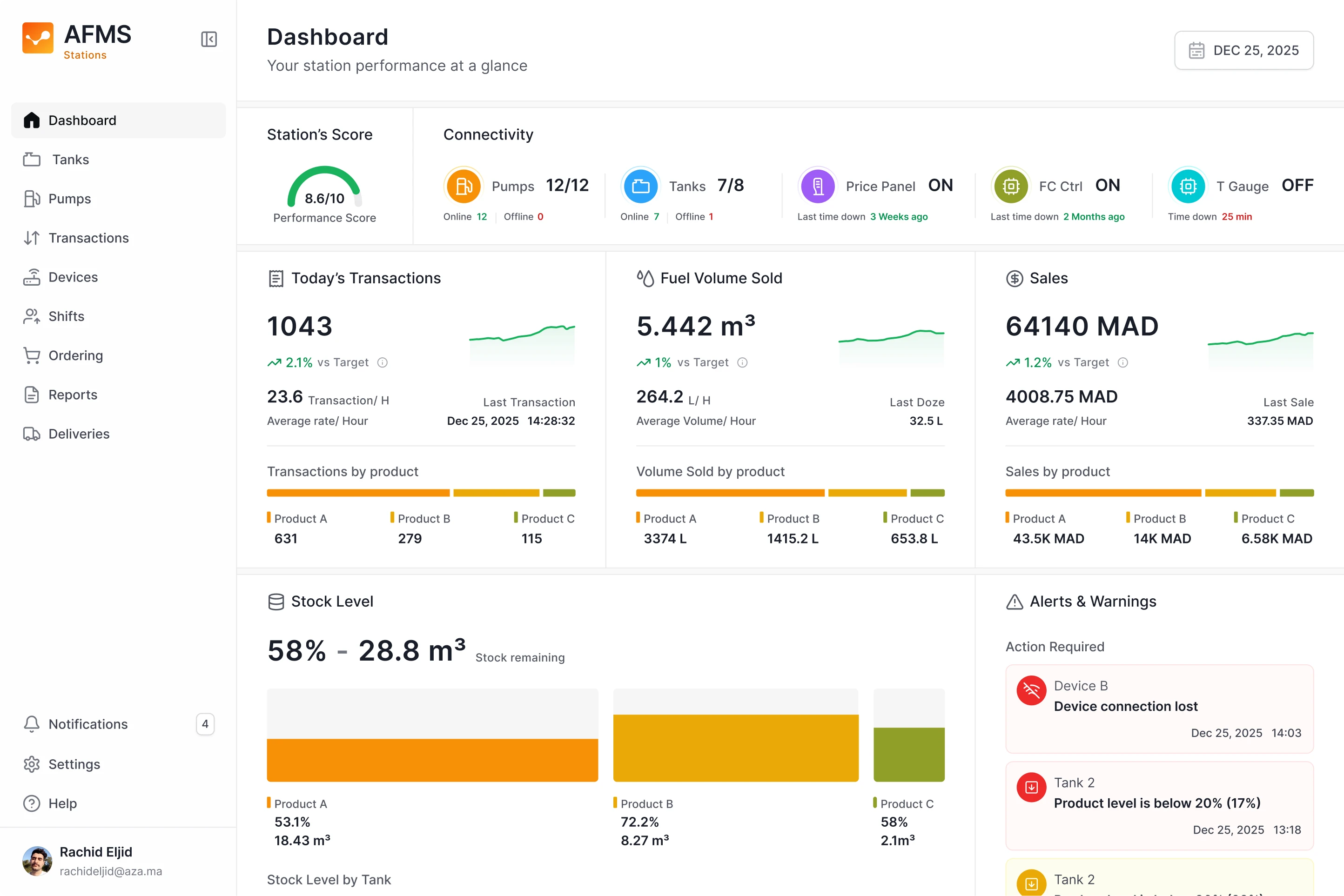Open the date picker DEC 25, 2025
Screen dimensions: 1344x896
click(x=1243, y=50)
